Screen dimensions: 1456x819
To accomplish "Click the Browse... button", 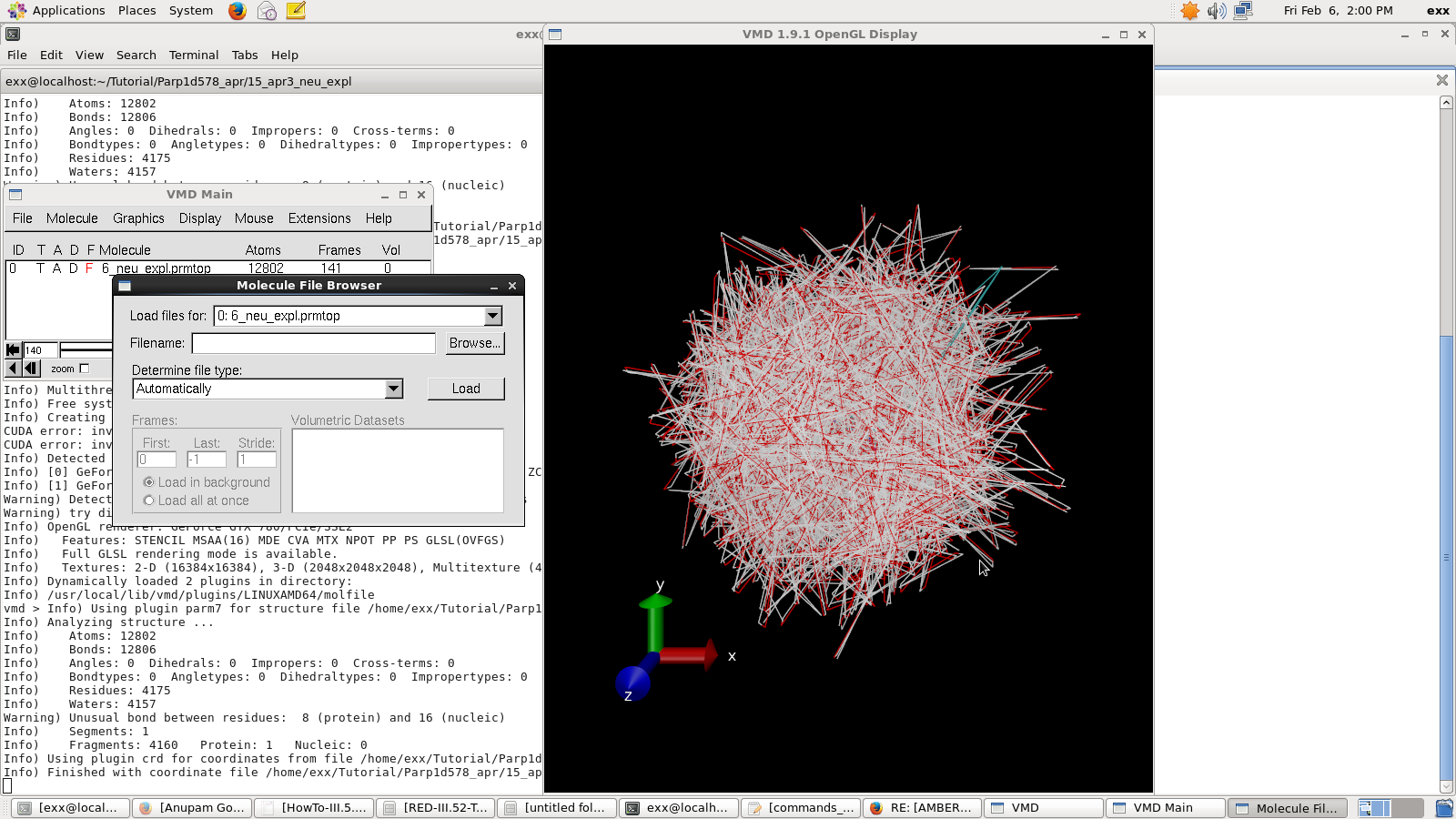I will pyautogui.click(x=474, y=343).
